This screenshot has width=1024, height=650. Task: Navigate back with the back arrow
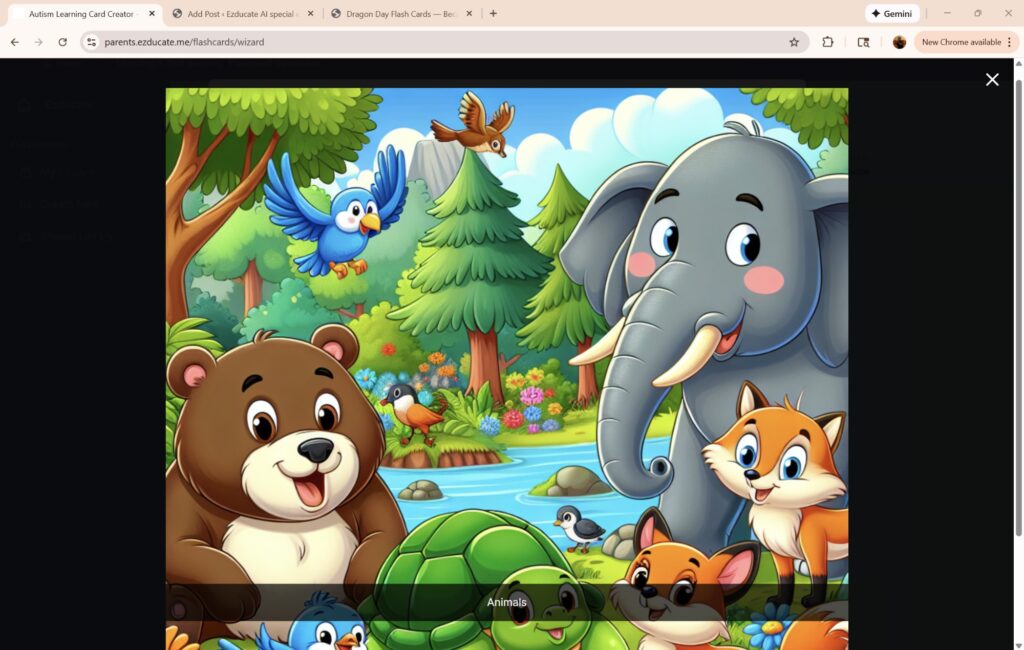point(14,42)
